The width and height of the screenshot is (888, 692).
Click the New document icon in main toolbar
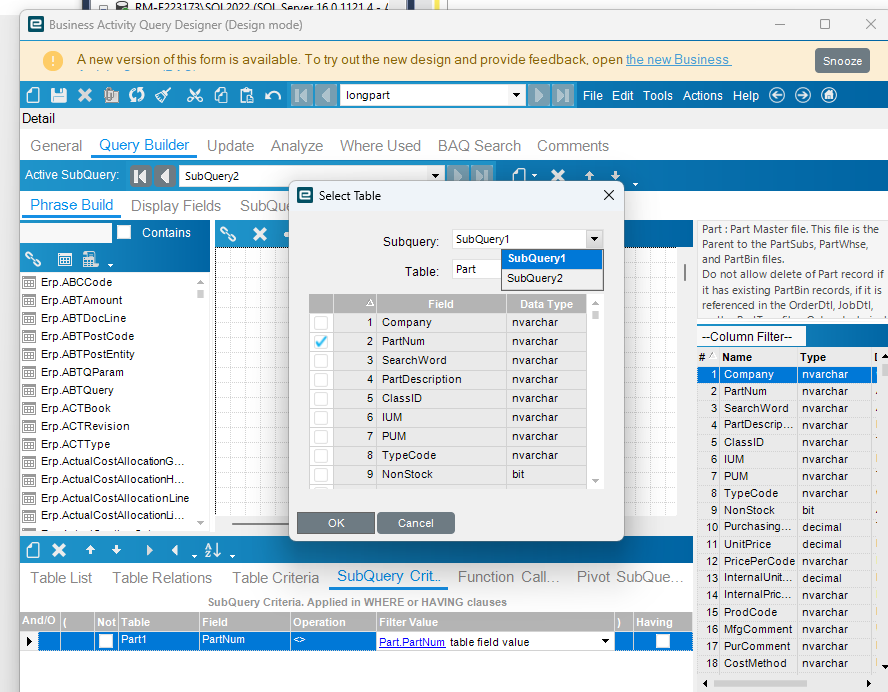pos(33,95)
